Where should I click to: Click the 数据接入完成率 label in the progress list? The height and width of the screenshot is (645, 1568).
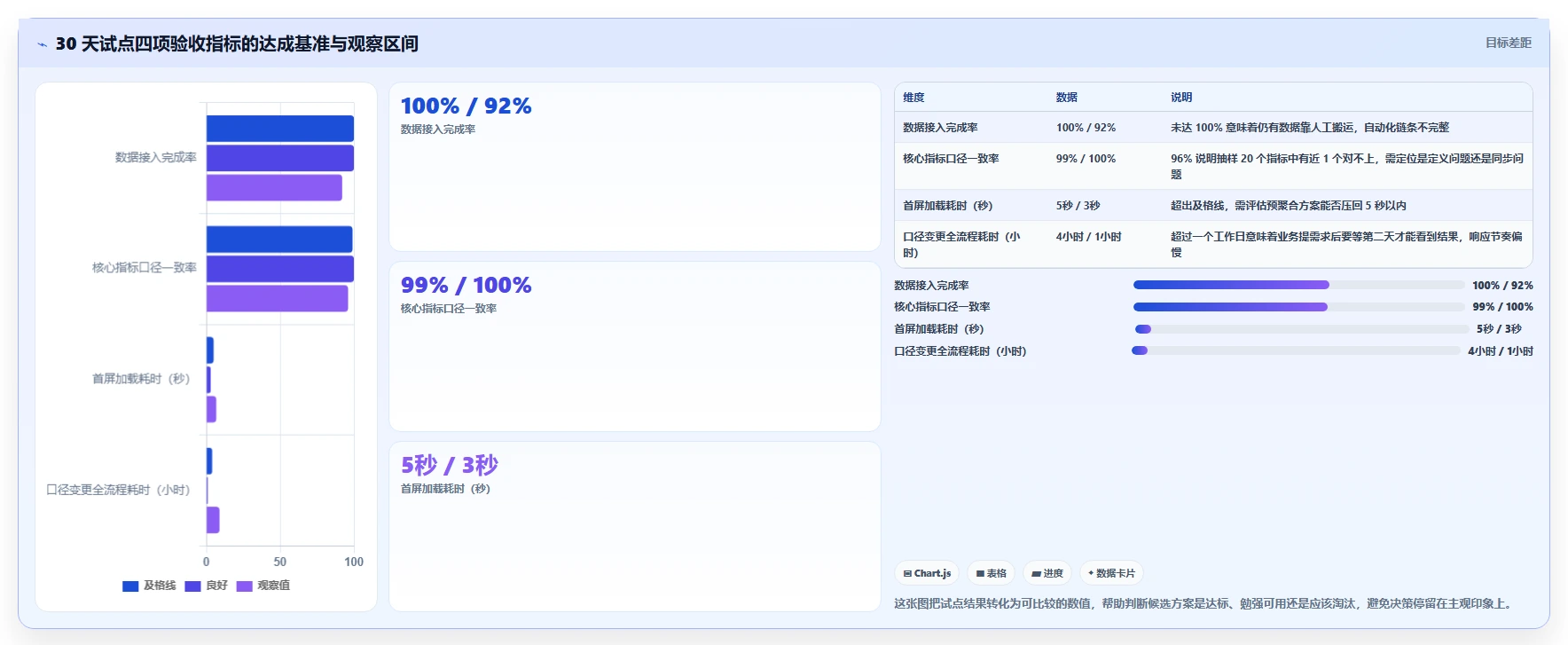click(931, 286)
